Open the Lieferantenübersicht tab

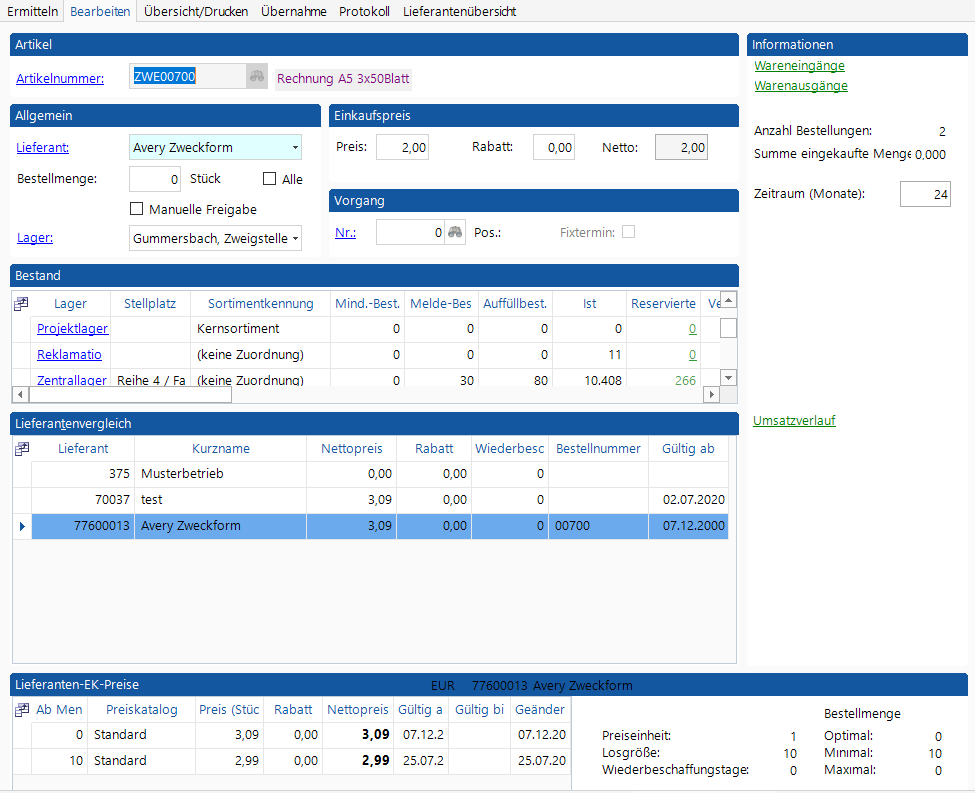(460, 11)
